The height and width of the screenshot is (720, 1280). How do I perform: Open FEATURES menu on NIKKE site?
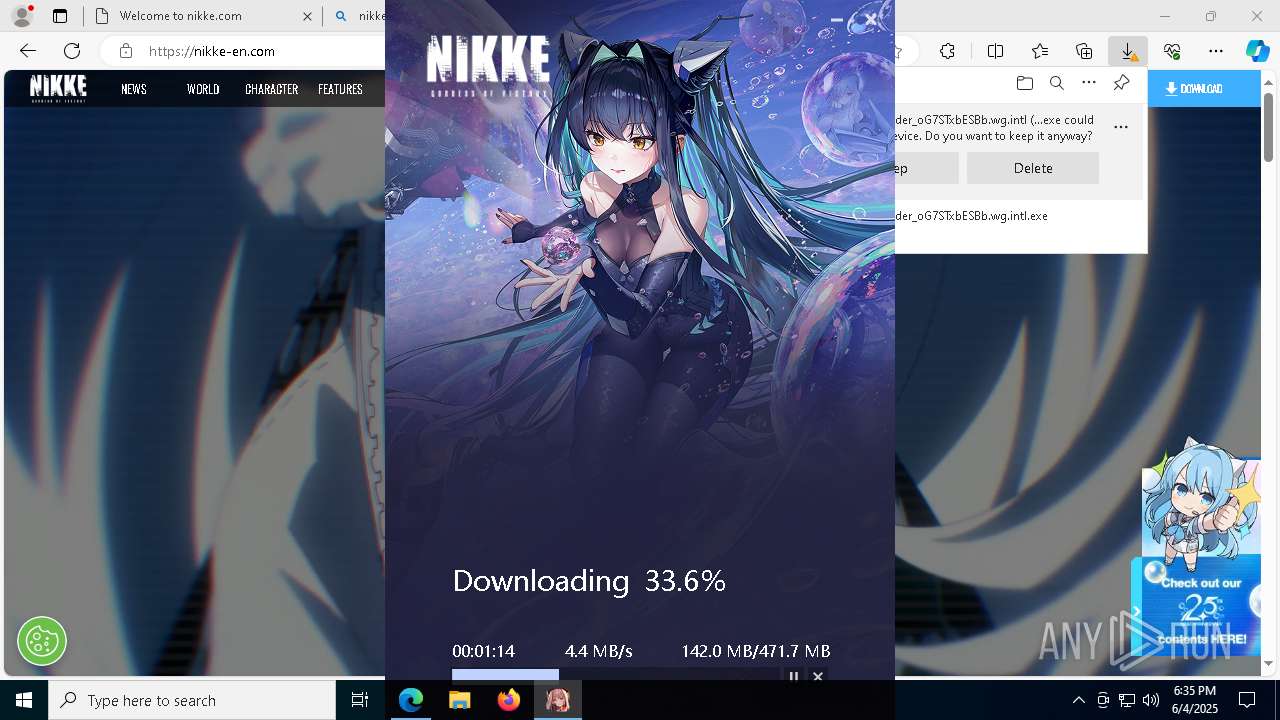click(x=340, y=89)
